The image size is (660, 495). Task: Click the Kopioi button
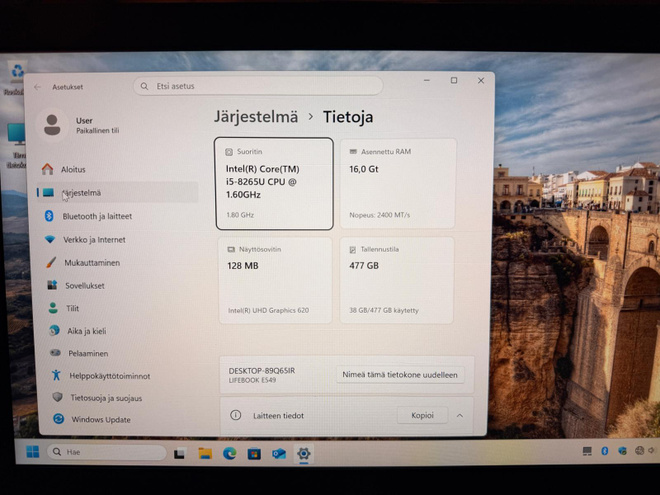422,415
